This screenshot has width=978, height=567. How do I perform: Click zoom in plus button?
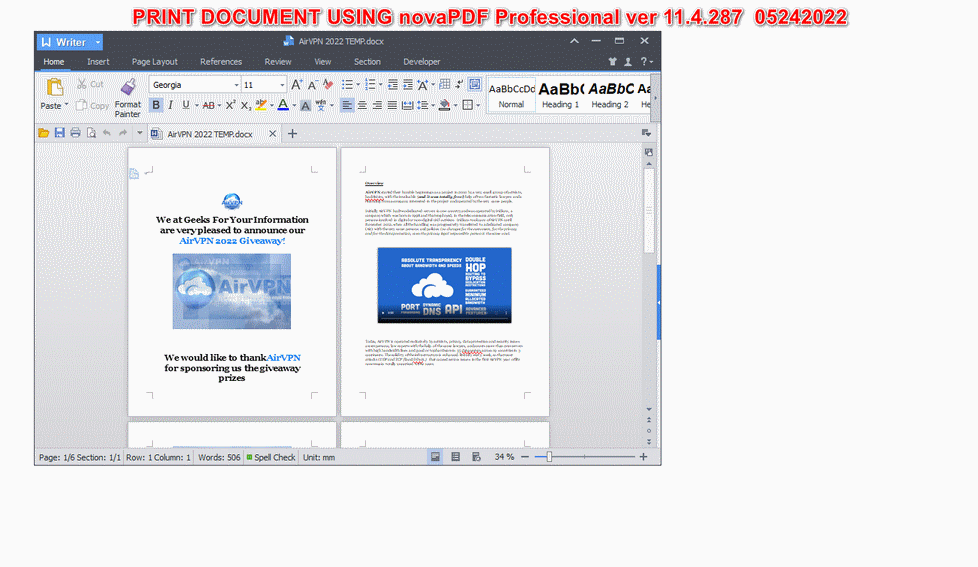[x=643, y=457]
